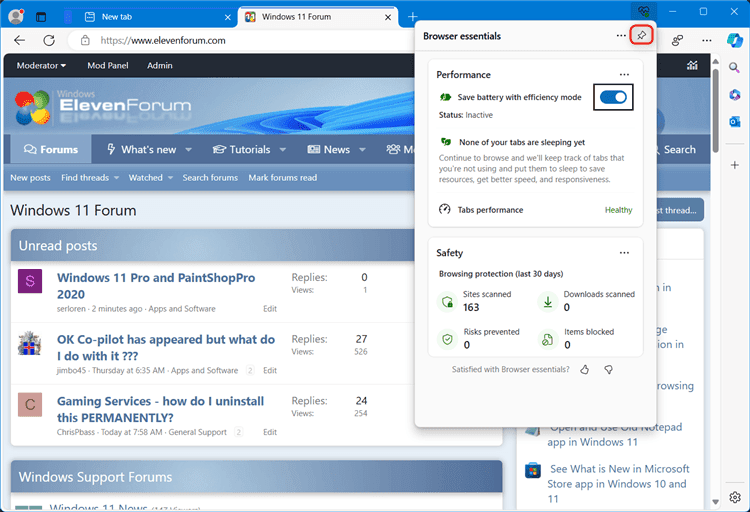Click ChrisPbass's C avatar
Image resolution: width=750 pixels, height=512 pixels.
point(30,404)
